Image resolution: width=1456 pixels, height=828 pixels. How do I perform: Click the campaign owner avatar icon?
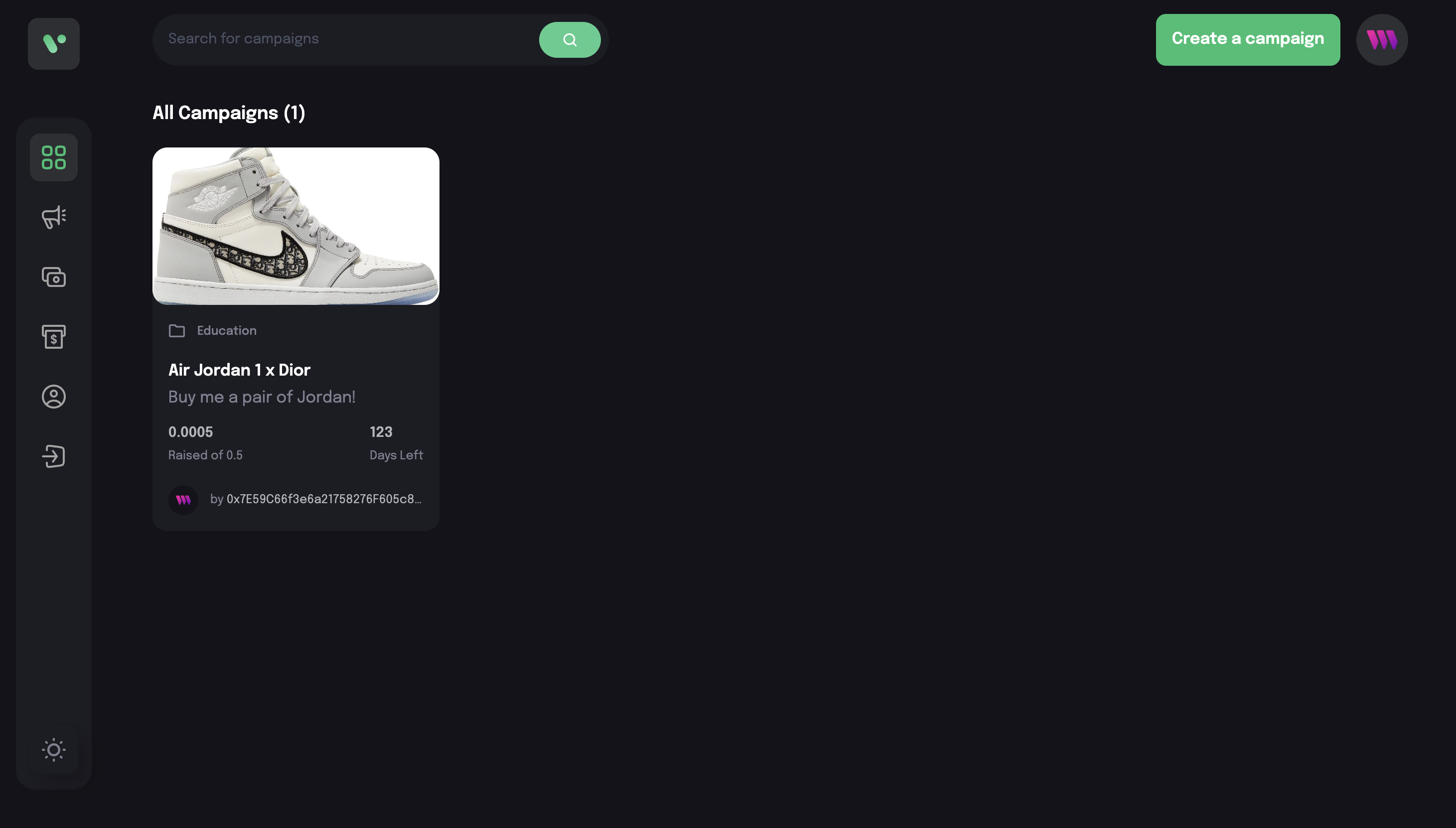click(x=183, y=500)
